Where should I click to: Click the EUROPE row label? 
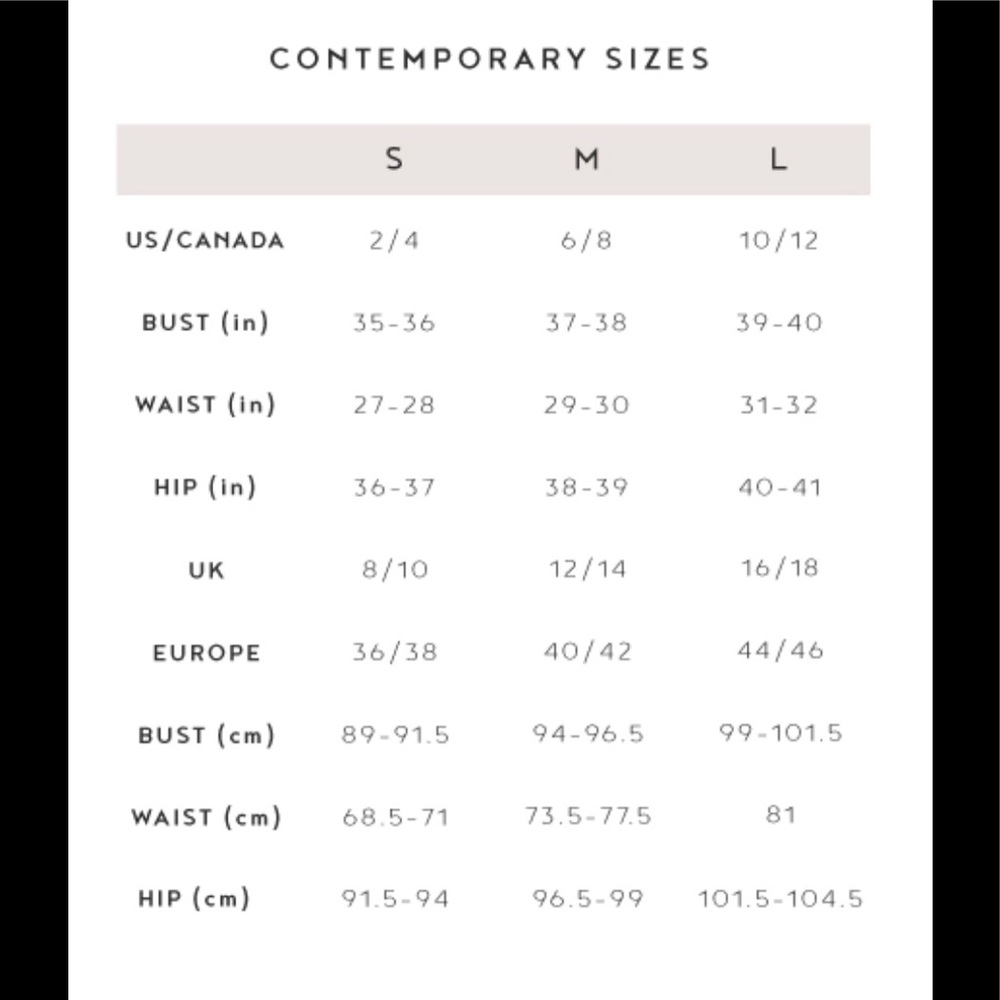click(207, 653)
